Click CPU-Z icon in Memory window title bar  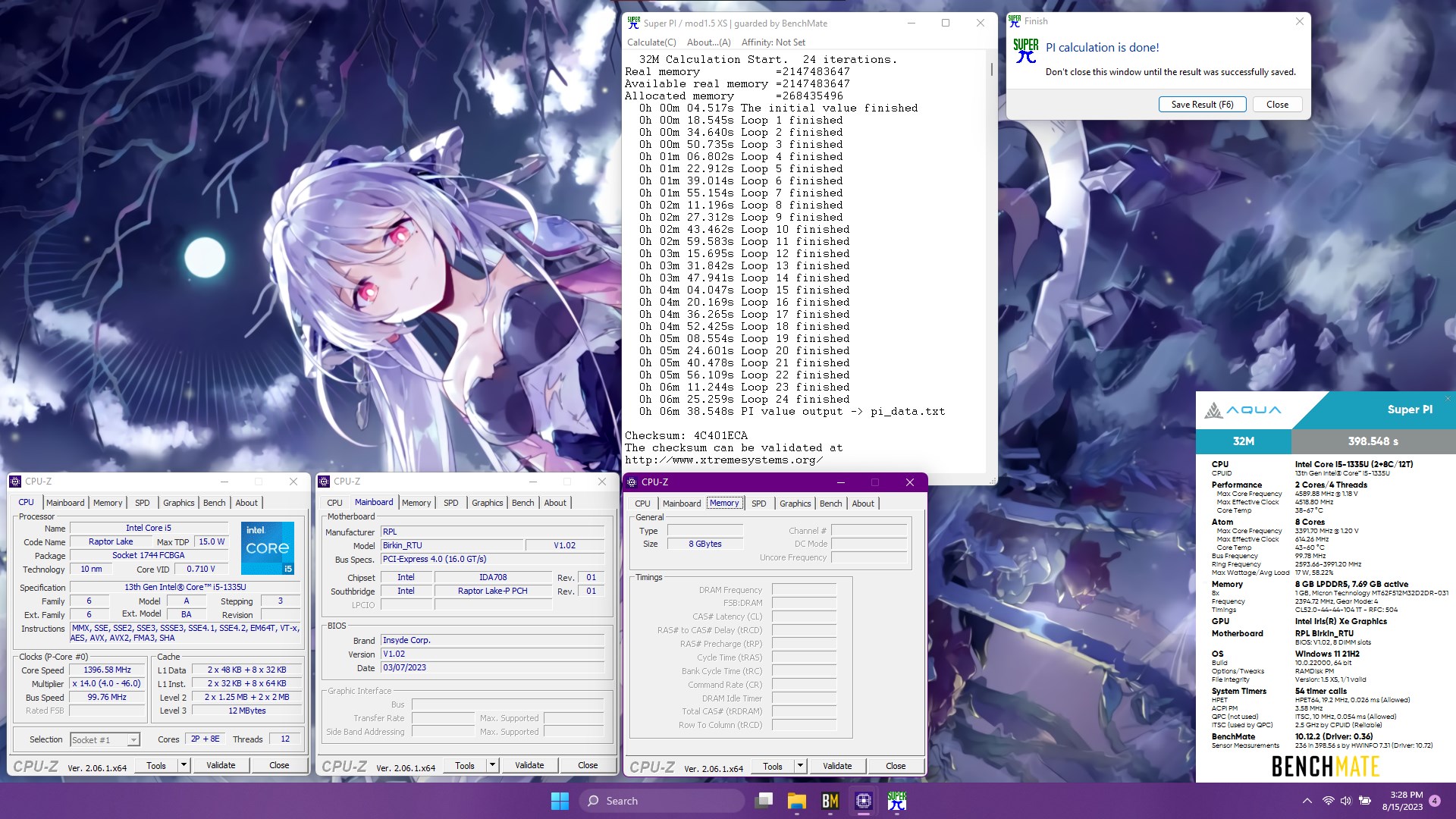pos(632,482)
